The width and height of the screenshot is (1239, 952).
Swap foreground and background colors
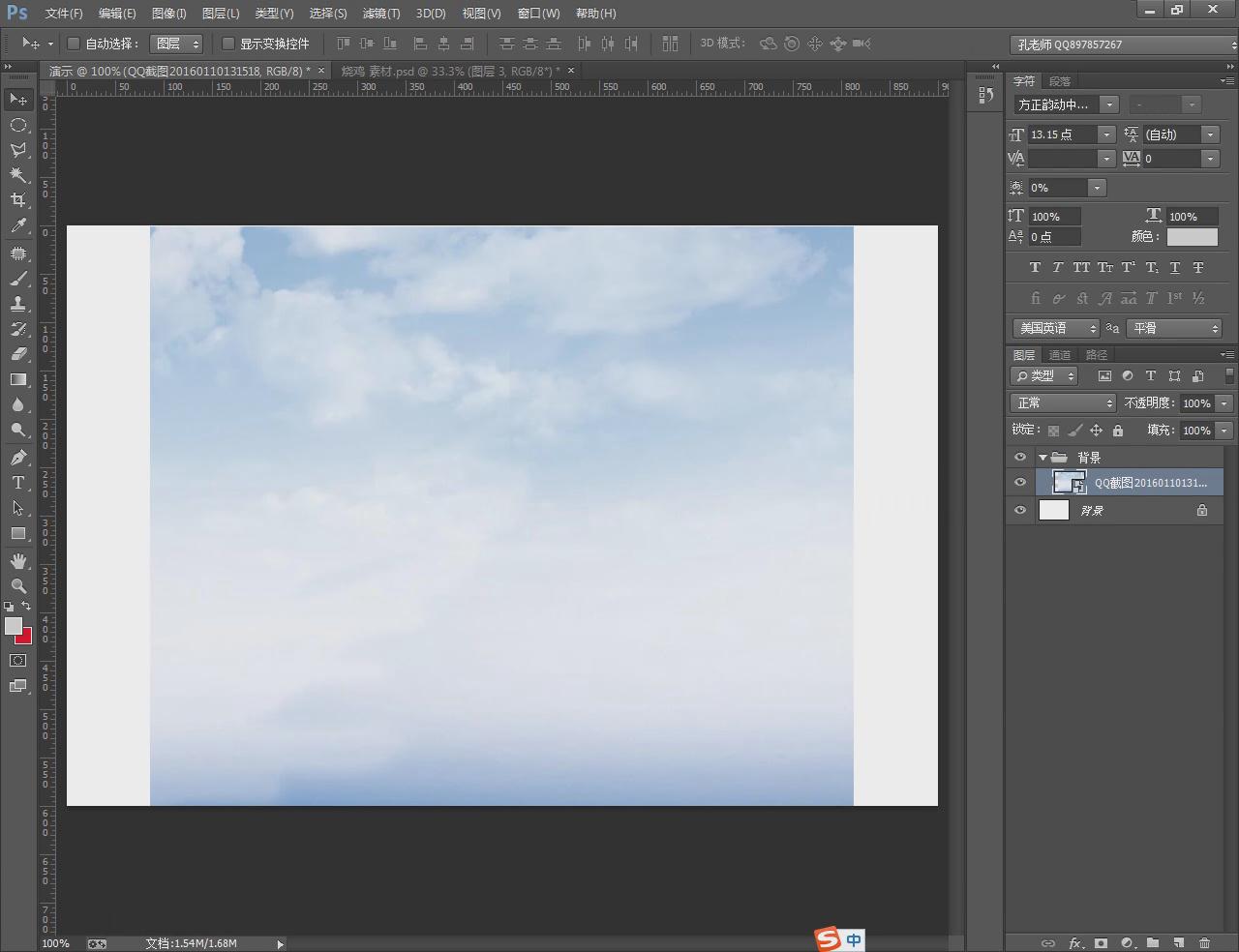pyautogui.click(x=26, y=607)
